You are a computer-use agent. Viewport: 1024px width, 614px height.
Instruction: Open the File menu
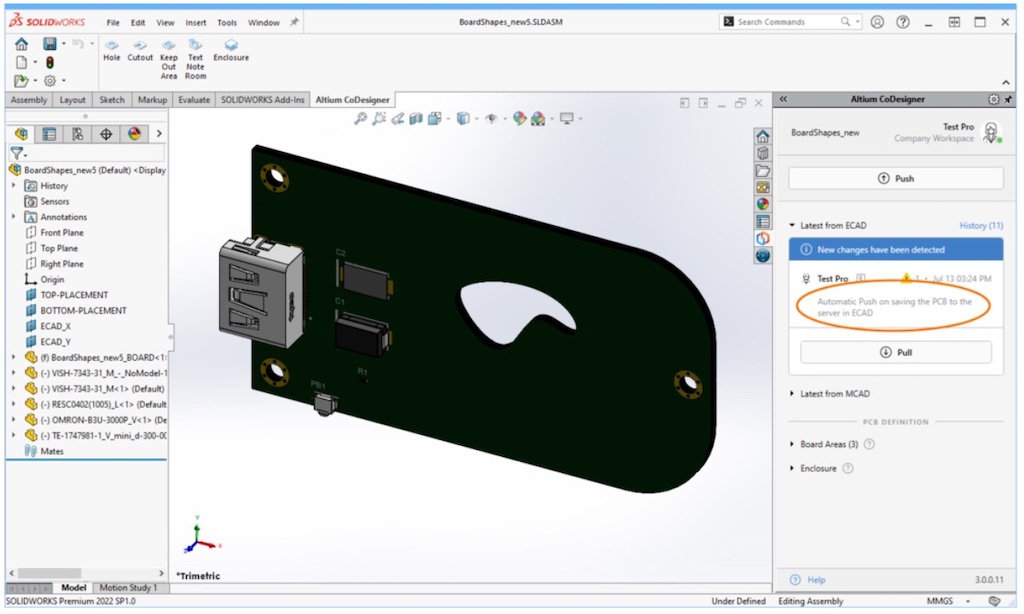click(113, 22)
